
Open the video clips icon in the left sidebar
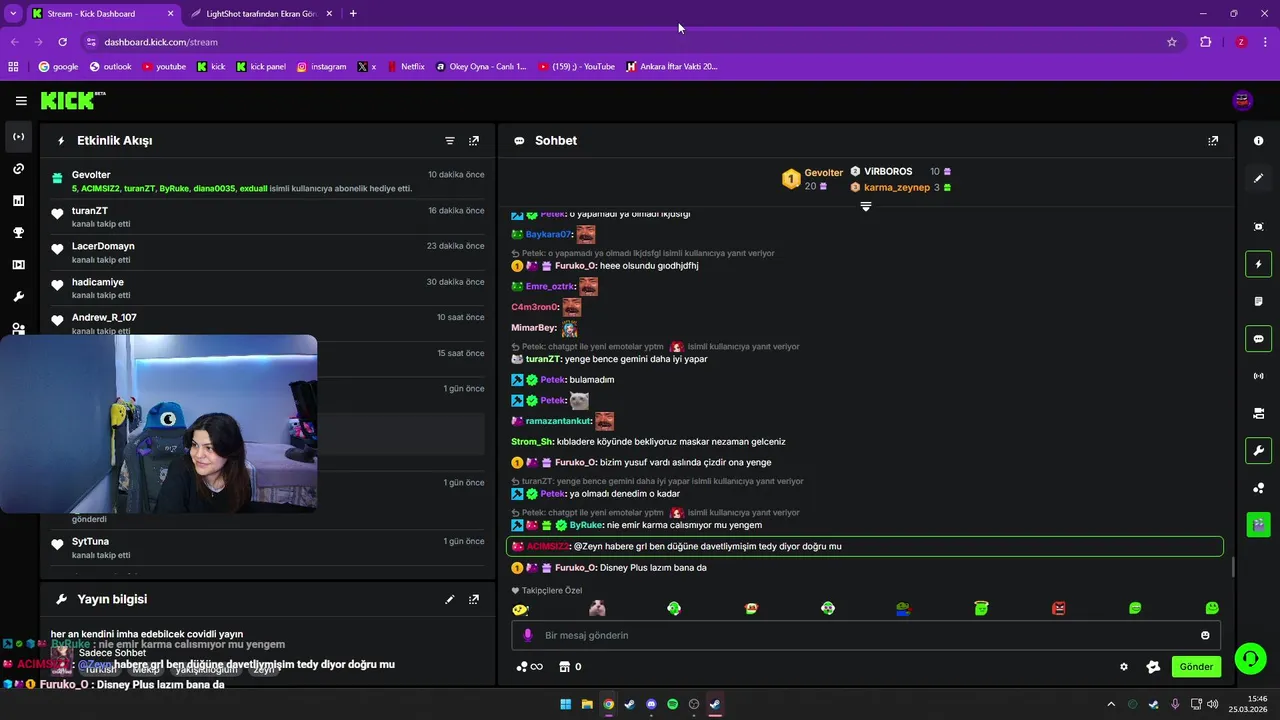[19, 265]
